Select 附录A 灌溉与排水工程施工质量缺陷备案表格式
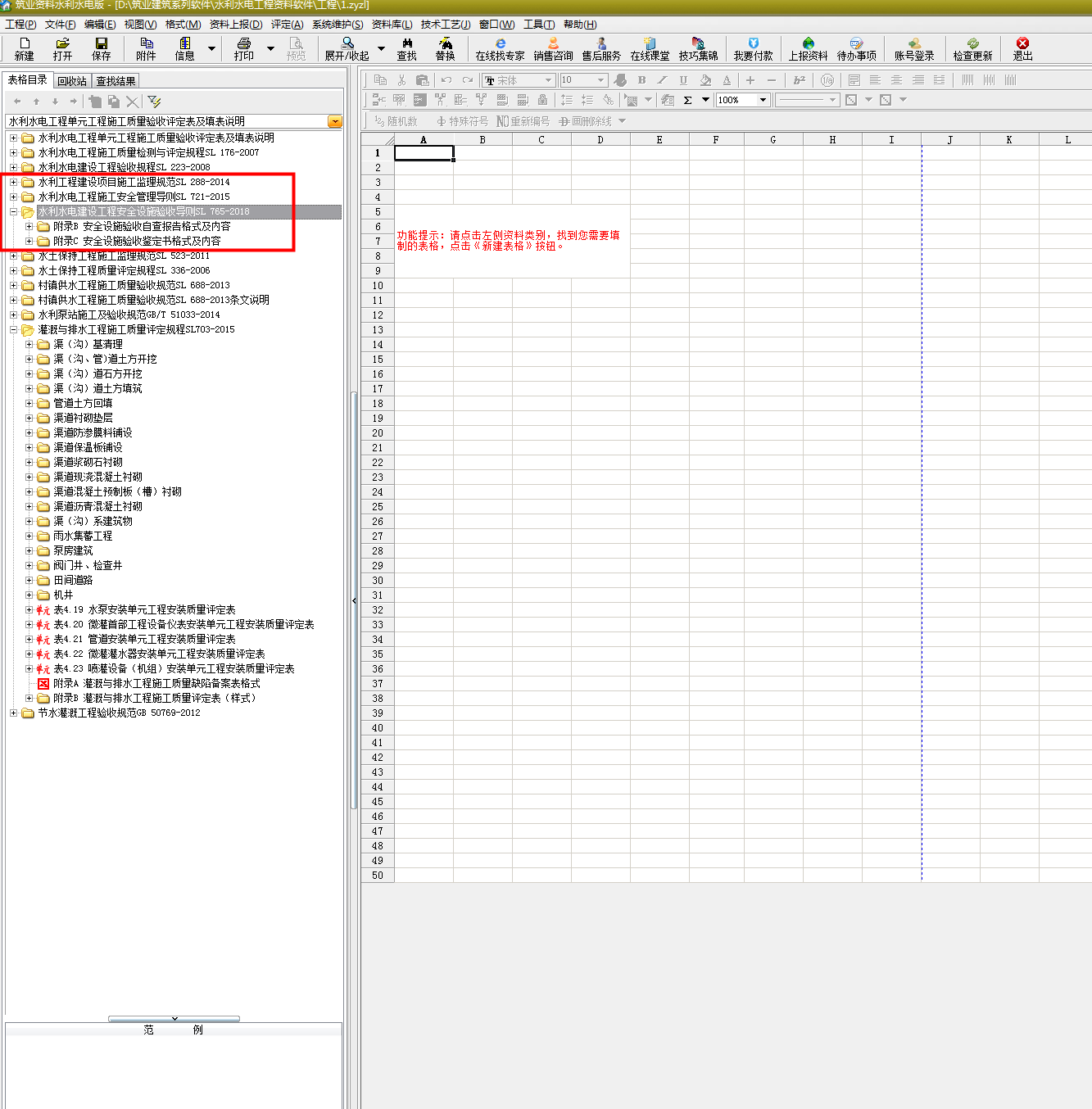 point(156,683)
